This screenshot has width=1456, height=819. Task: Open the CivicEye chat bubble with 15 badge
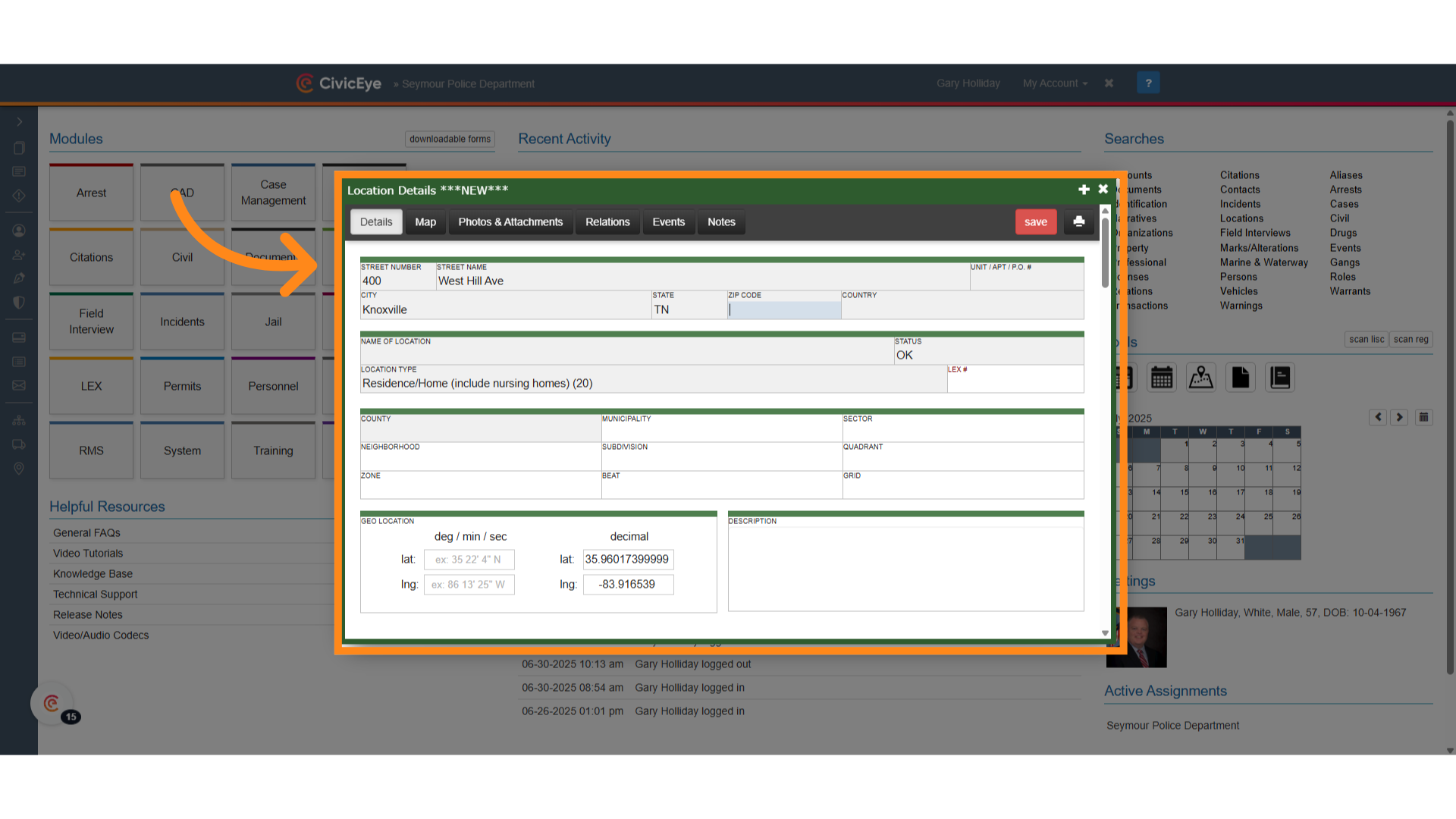(x=52, y=704)
